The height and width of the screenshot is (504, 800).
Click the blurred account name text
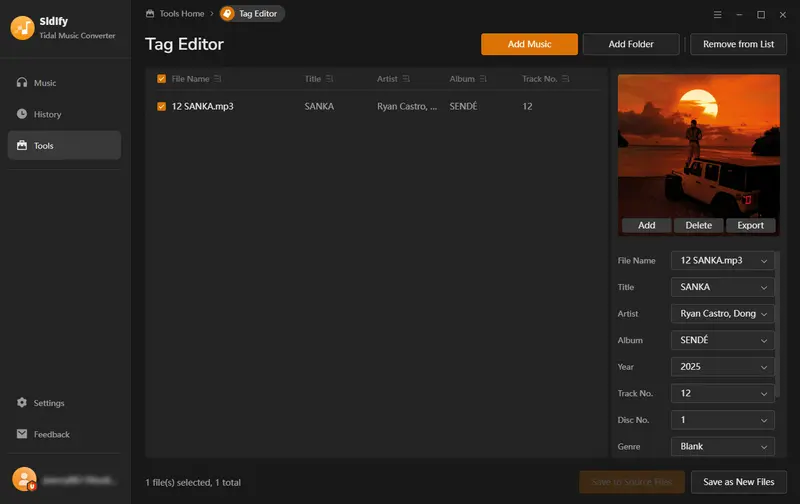tap(80, 480)
